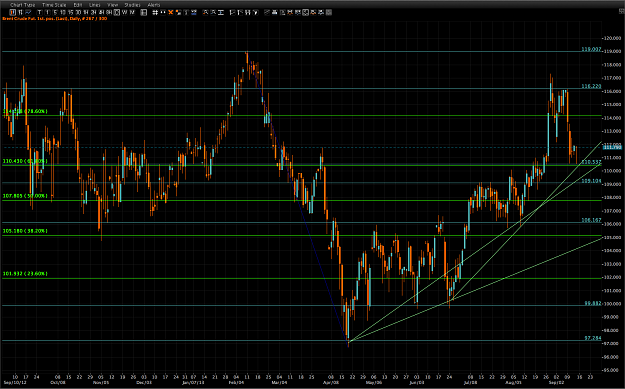Switch to 1H timeframe

pyautogui.click(x=86, y=12)
